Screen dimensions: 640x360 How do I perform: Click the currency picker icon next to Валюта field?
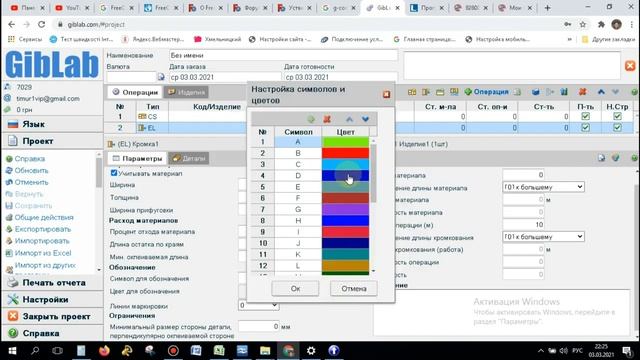click(161, 77)
